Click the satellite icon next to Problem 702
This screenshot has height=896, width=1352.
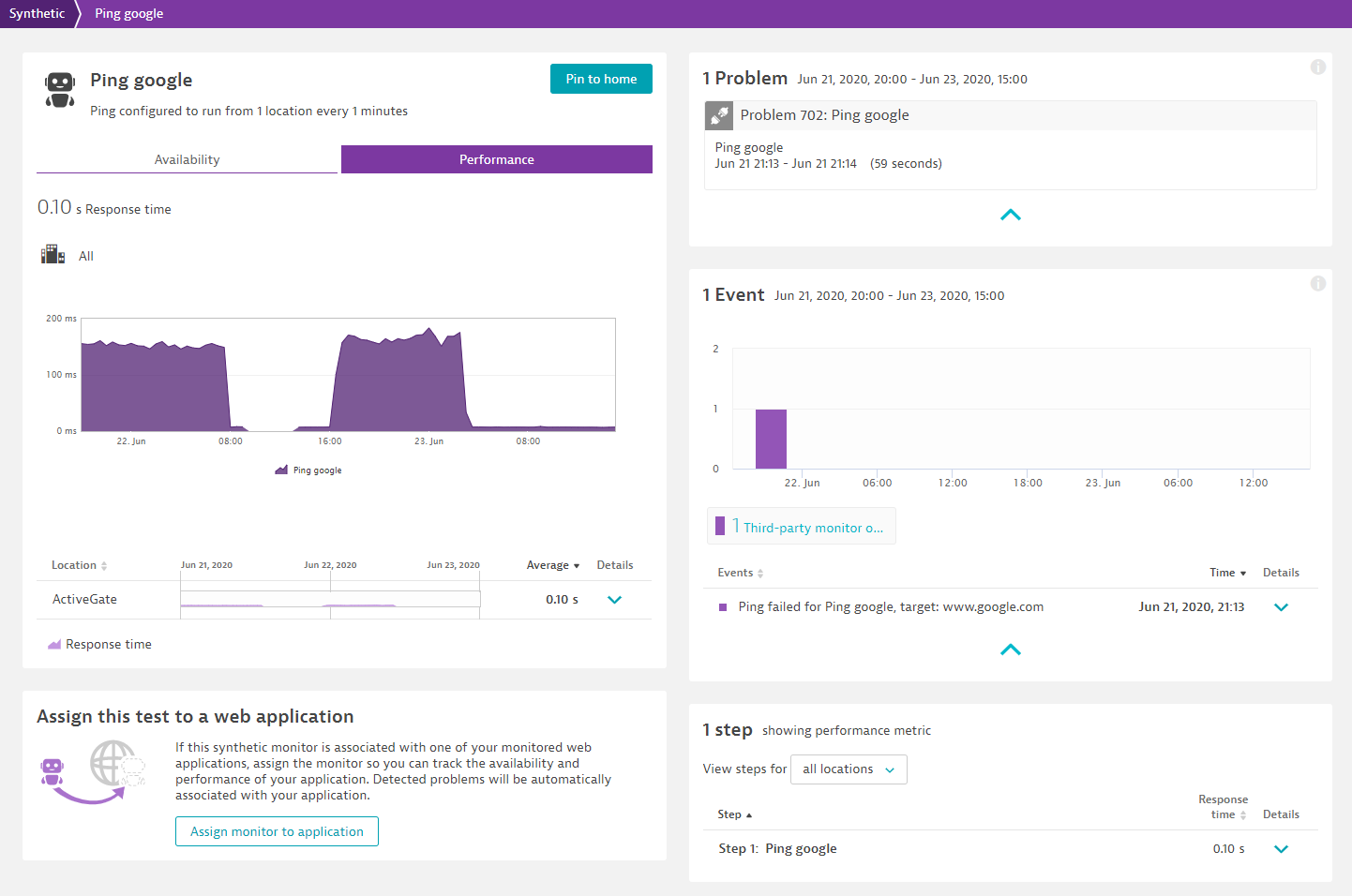tap(718, 114)
